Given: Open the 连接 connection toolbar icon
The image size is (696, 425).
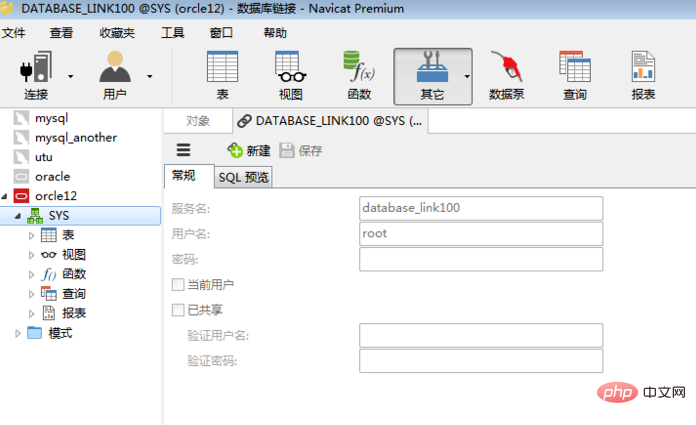Looking at the screenshot, I should pos(36,67).
